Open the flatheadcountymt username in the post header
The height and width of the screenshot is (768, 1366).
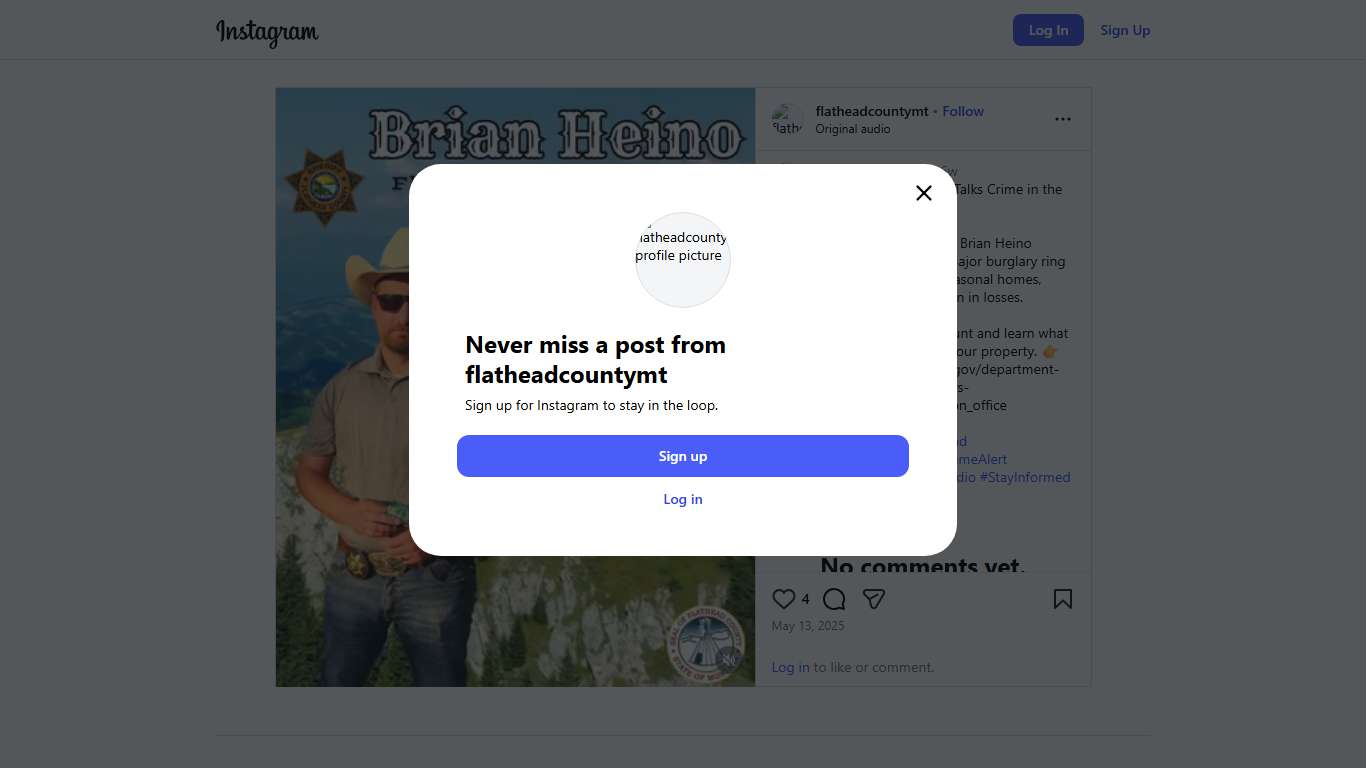pyautogui.click(x=872, y=111)
